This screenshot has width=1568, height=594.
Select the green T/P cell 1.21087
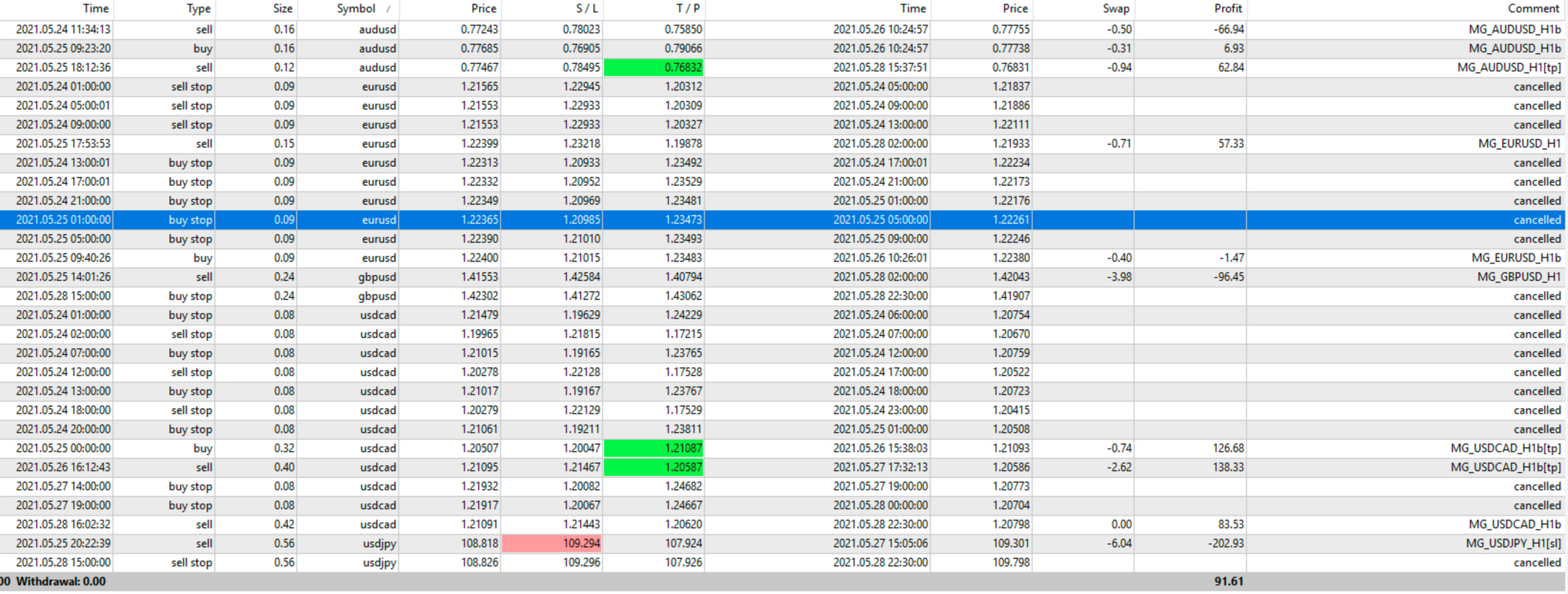pos(654,448)
